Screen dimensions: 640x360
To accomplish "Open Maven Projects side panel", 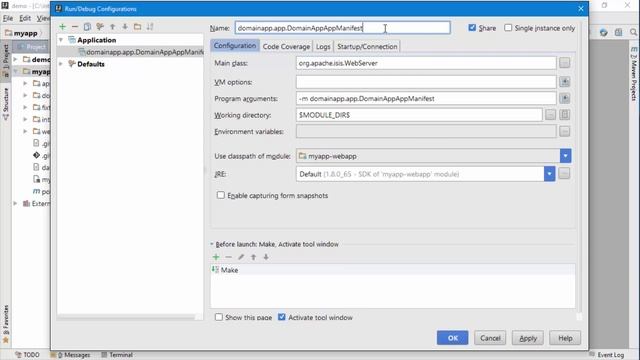I will click(x=633, y=73).
